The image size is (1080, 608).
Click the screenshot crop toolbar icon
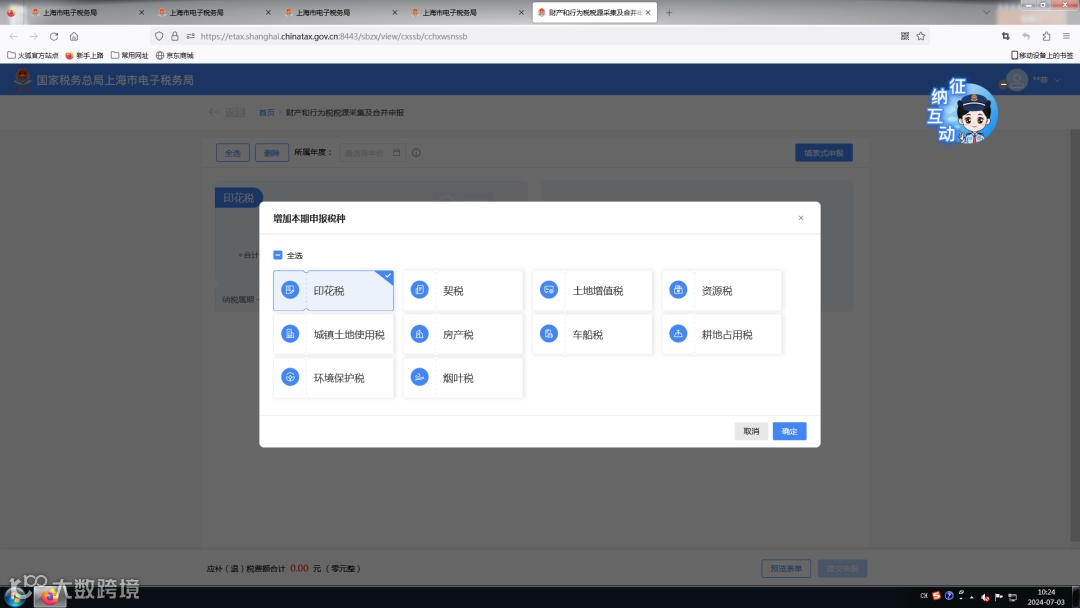point(1006,36)
